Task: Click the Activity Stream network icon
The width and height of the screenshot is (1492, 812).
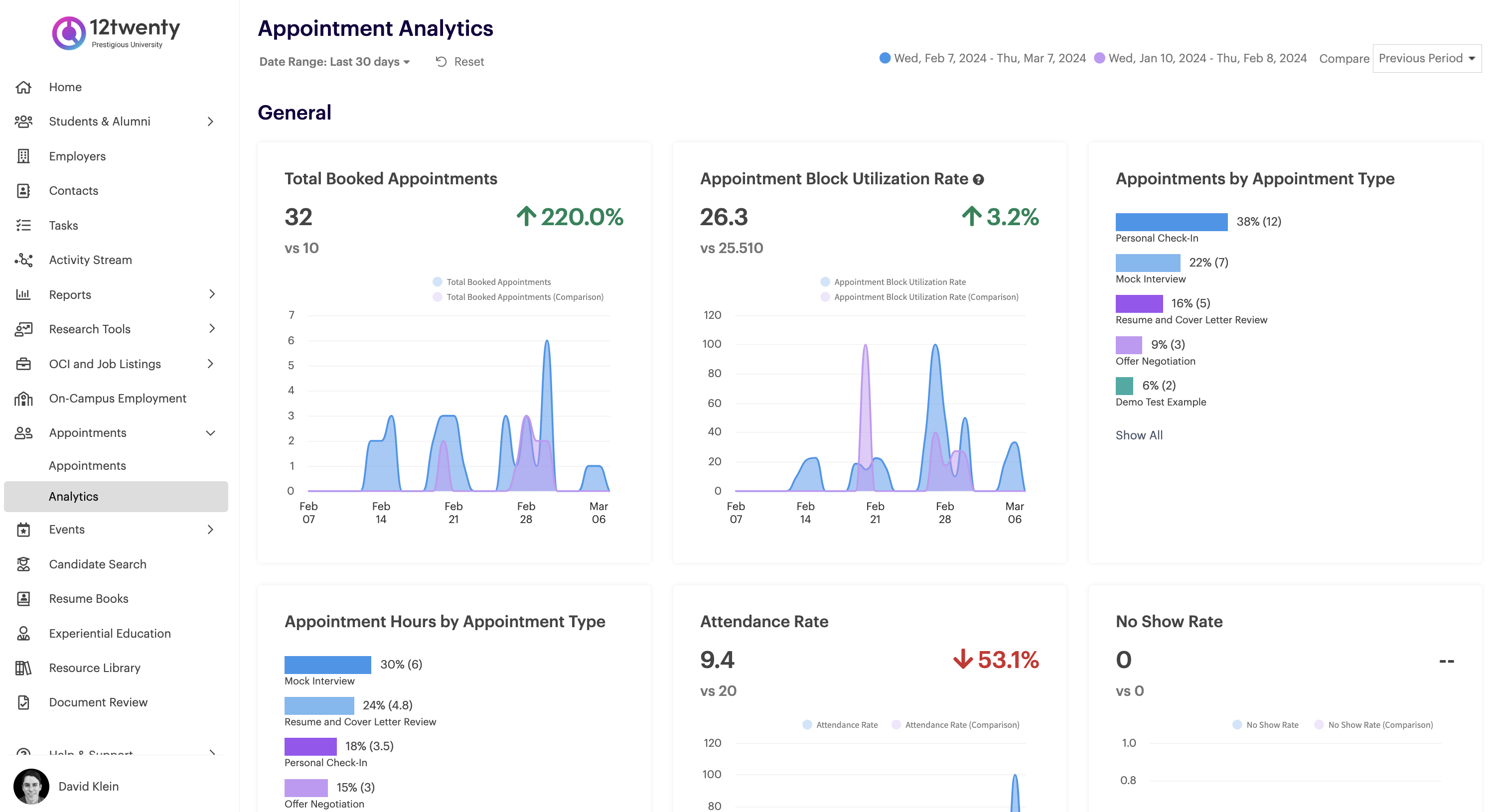Action: (23, 260)
